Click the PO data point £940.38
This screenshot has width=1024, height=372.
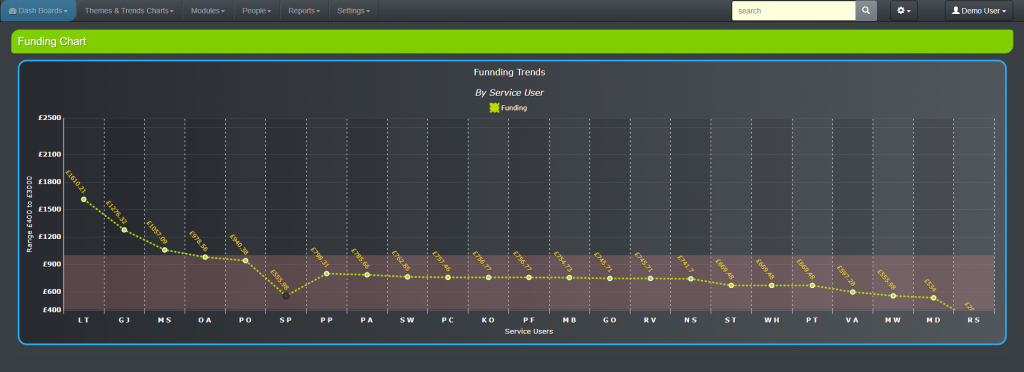(x=246, y=260)
